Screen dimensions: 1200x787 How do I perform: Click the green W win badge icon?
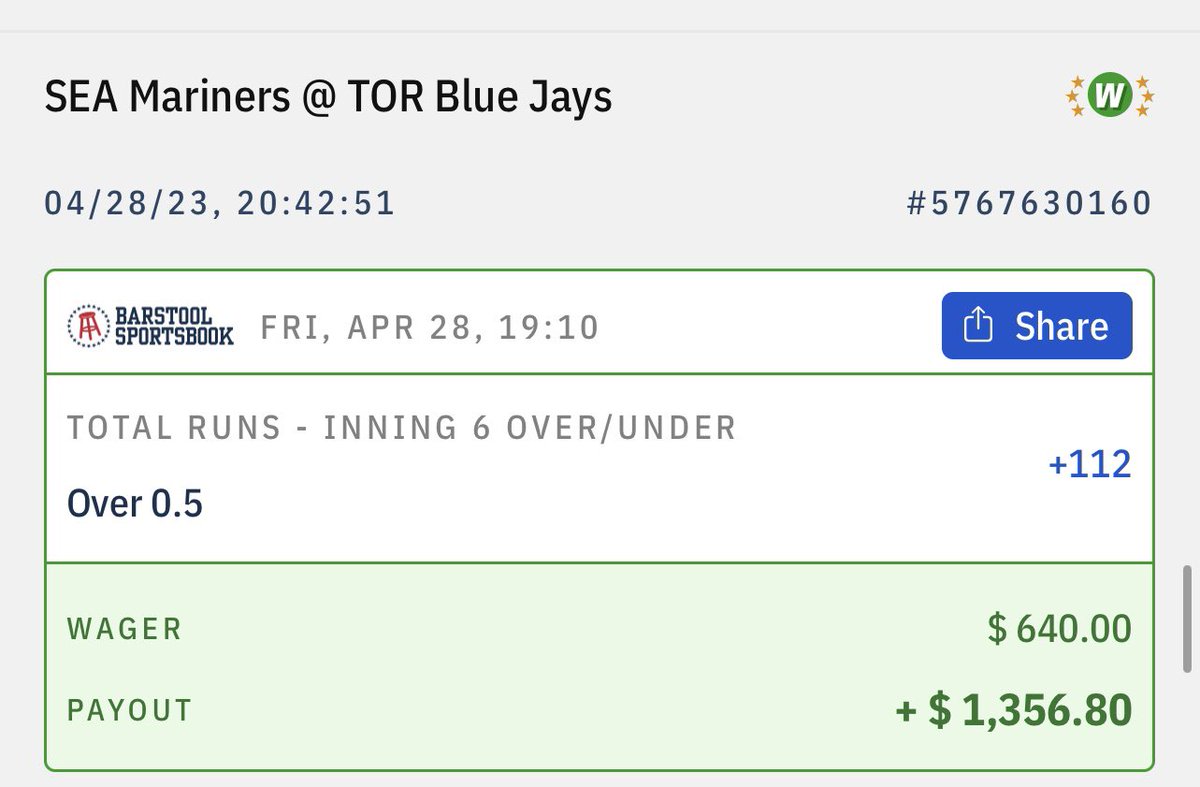pos(1108,97)
